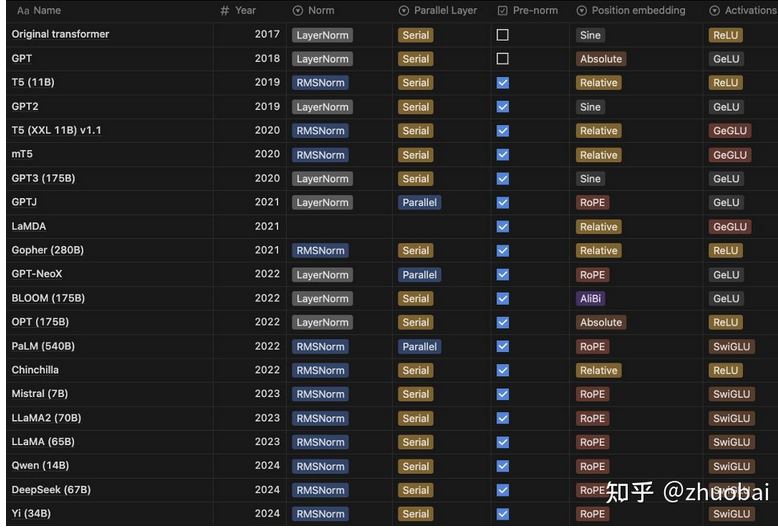778x530 pixels.
Task: Click the Year column number icon
Action: click(225, 10)
